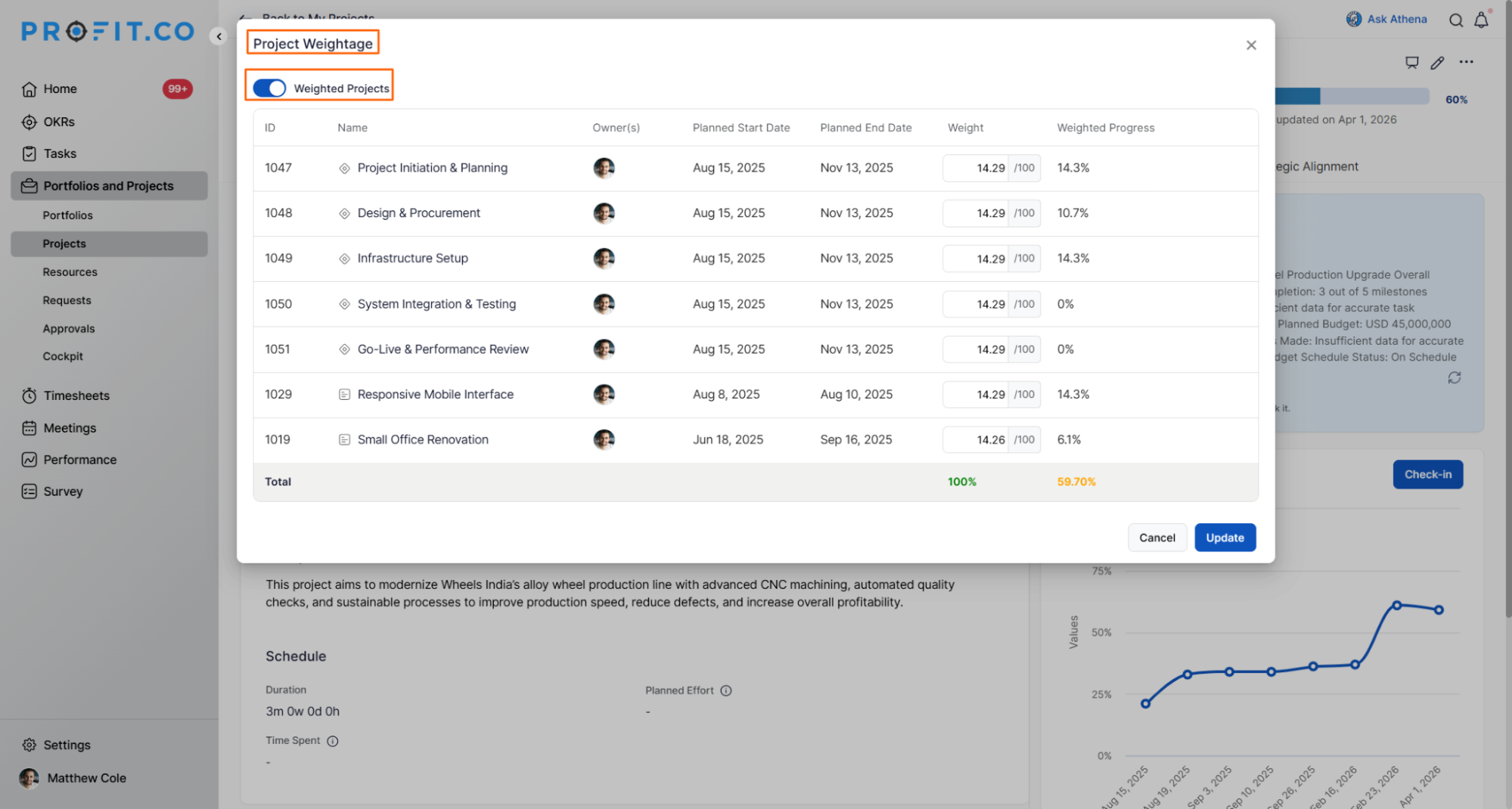Close the Project Weightage dialog
The image size is (1512, 809).
(1251, 45)
